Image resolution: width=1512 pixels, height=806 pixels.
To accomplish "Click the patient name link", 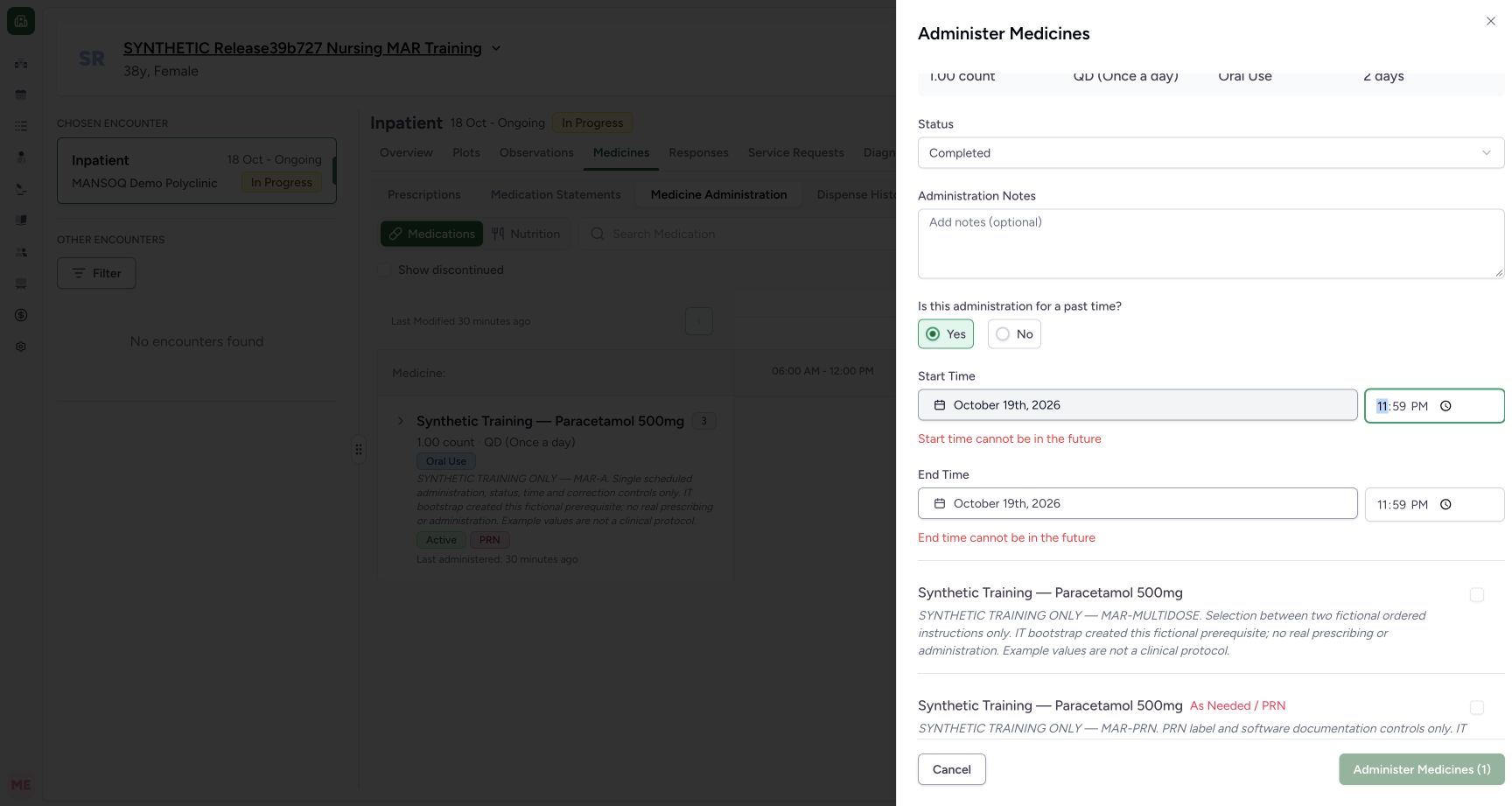I will [303, 48].
